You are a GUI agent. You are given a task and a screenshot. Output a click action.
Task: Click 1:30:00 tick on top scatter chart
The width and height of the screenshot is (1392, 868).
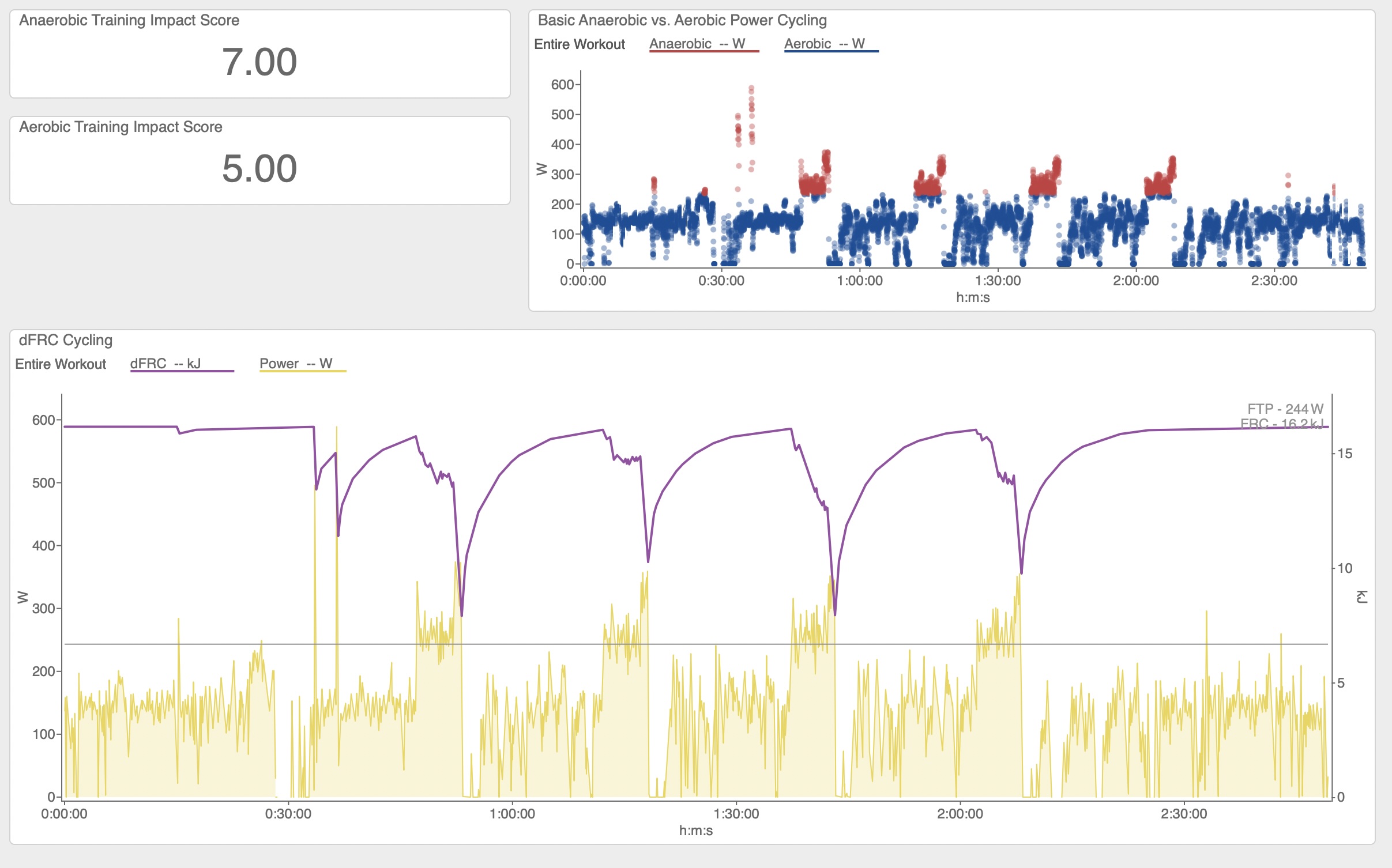(998, 281)
